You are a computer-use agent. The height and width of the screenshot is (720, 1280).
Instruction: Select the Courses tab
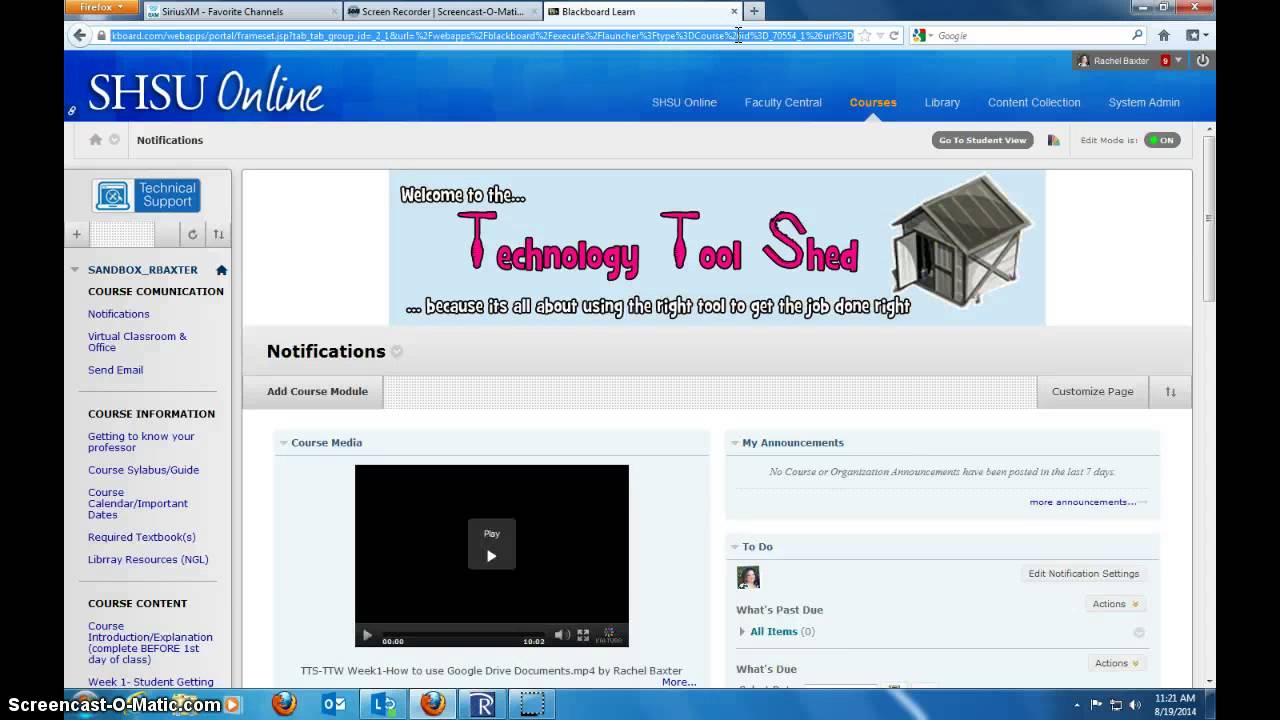tap(873, 102)
